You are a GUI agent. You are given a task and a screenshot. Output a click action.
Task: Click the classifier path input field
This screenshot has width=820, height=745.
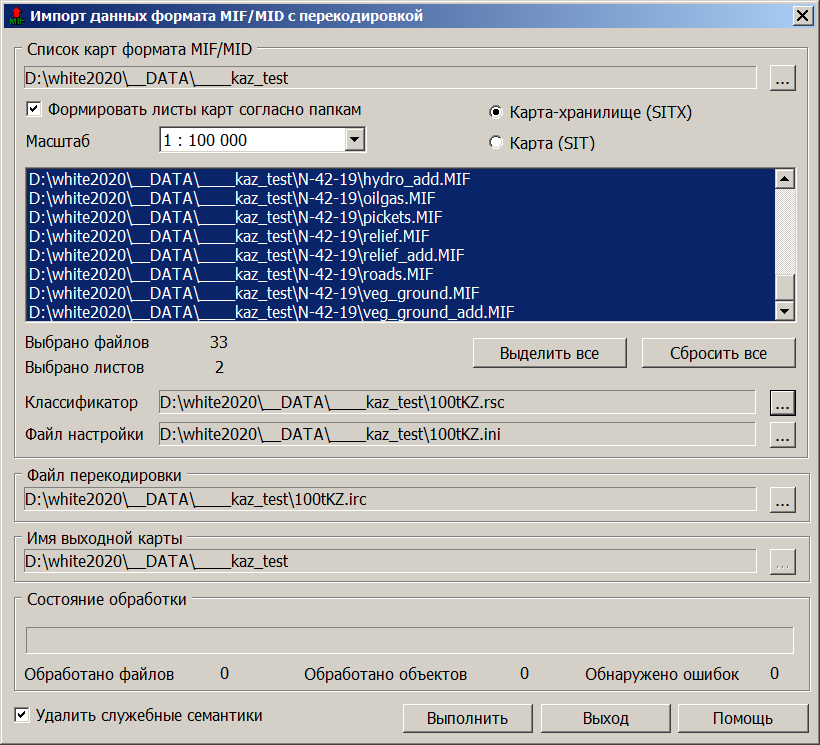pyautogui.click(x=456, y=402)
